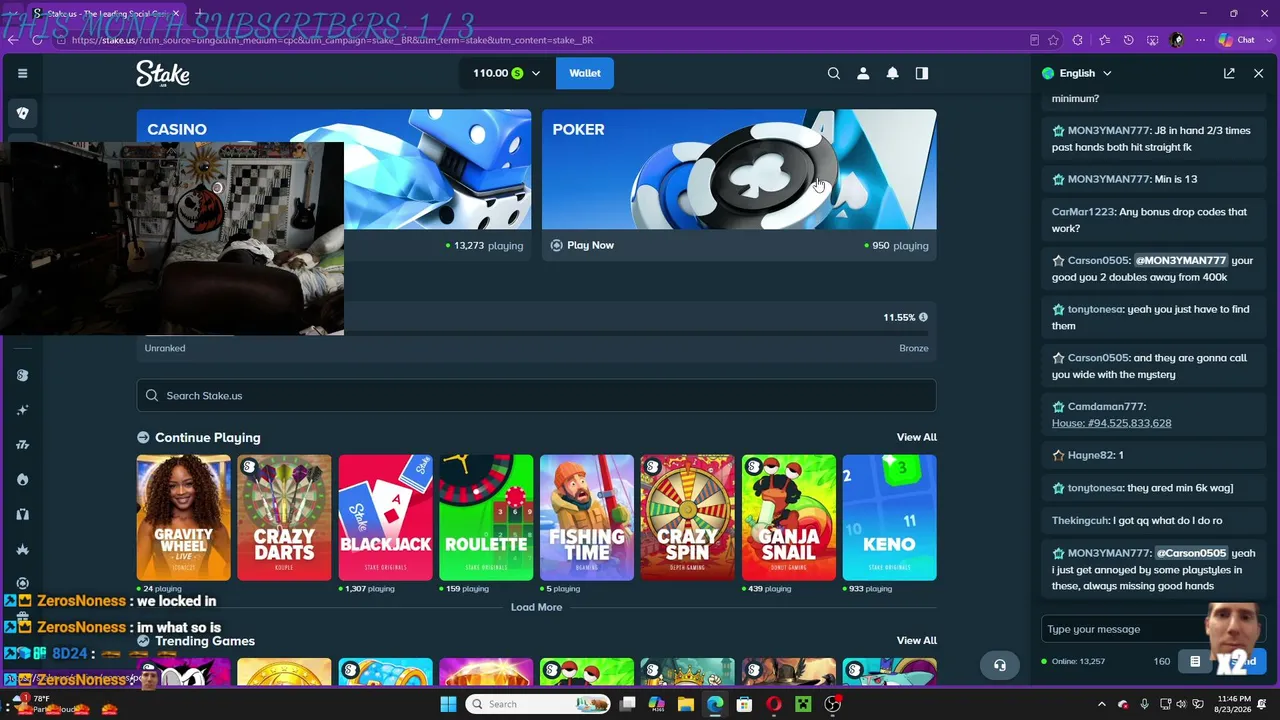Open the Blackjack game tile
Screen dimensions: 1280x720
coord(385,518)
